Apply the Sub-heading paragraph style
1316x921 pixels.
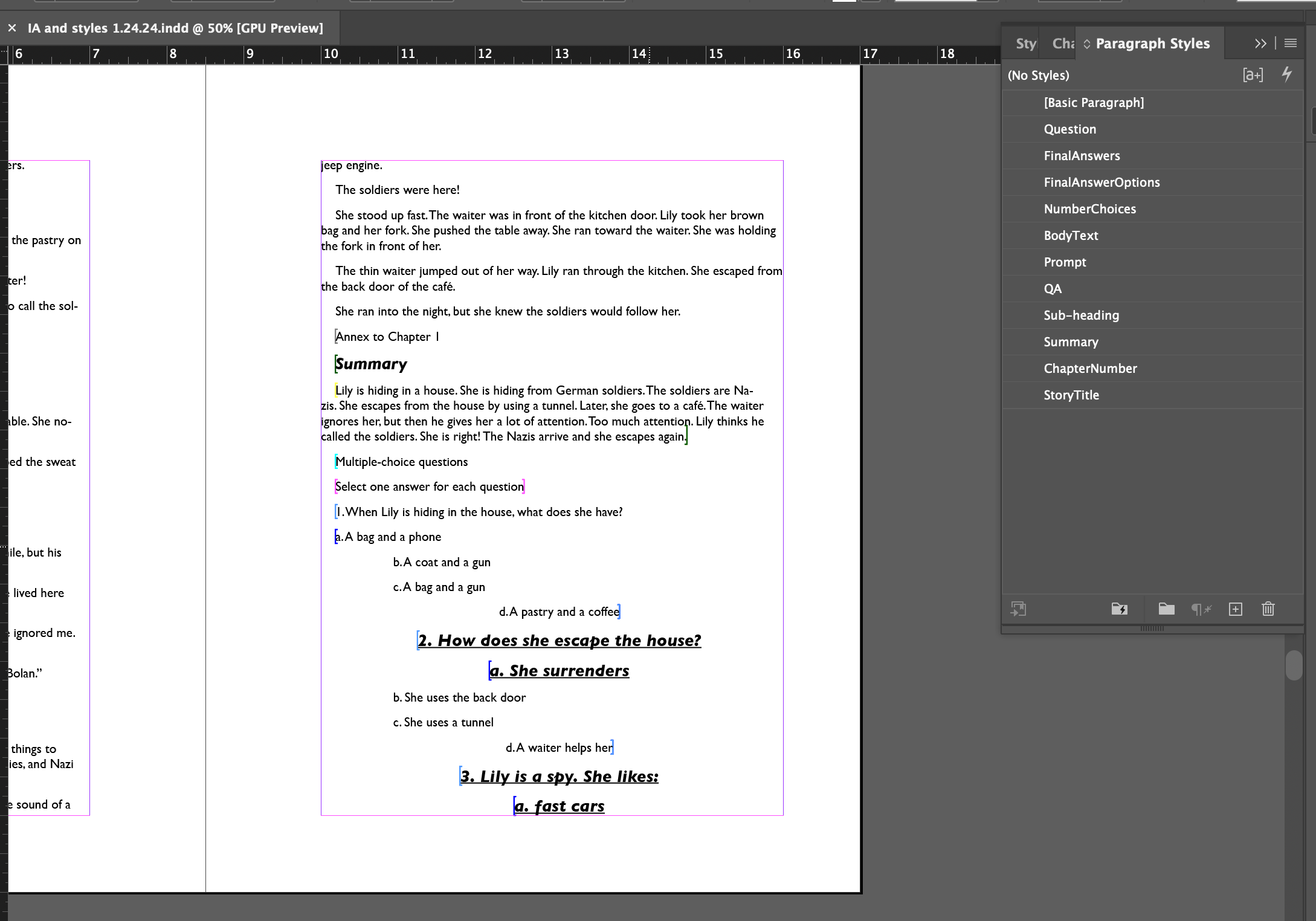pyautogui.click(x=1081, y=315)
